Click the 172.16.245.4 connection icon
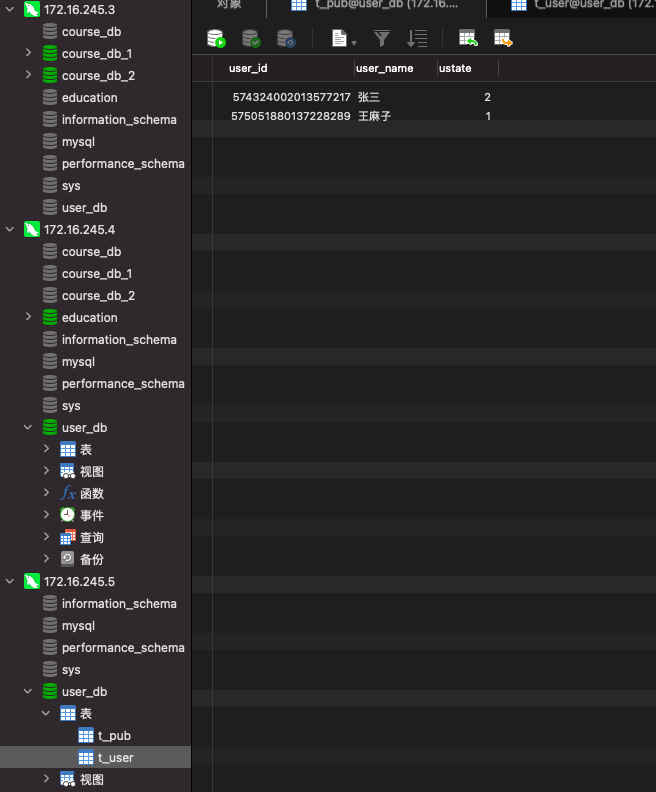Image resolution: width=656 pixels, height=792 pixels. click(x=32, y=230)
